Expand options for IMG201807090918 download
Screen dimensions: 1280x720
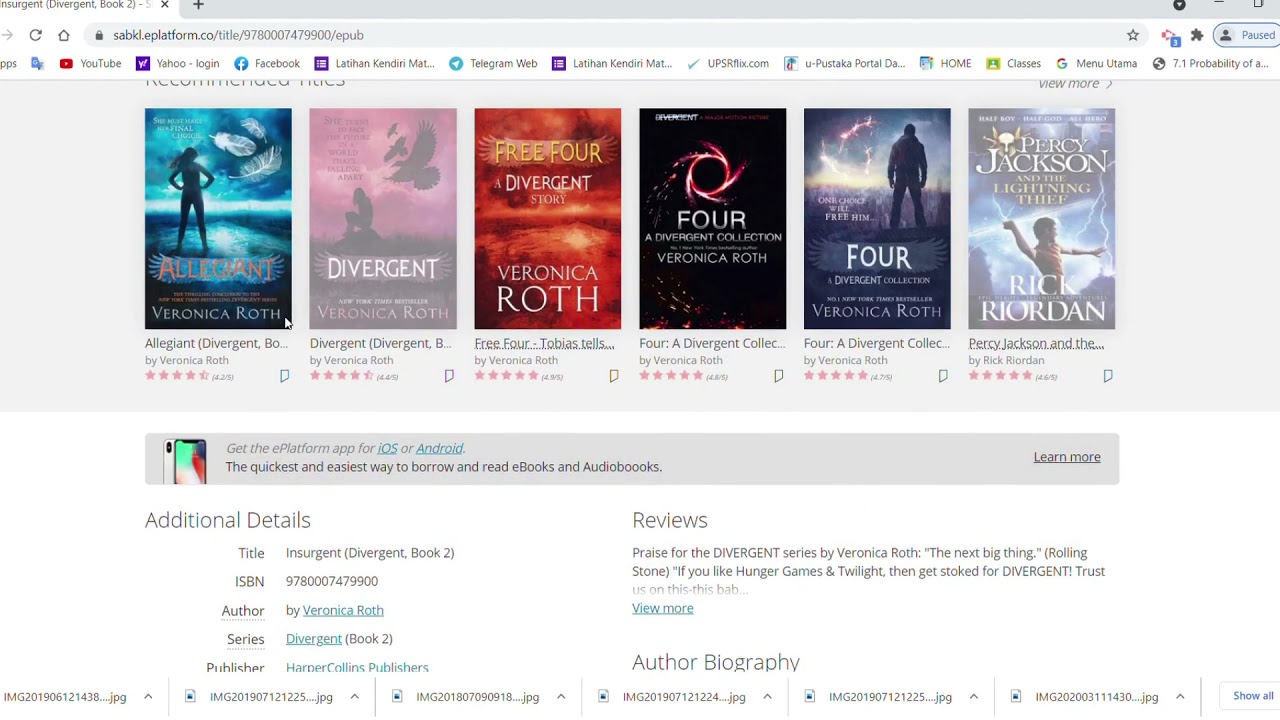pyautogui.click(x=561, y=697)
